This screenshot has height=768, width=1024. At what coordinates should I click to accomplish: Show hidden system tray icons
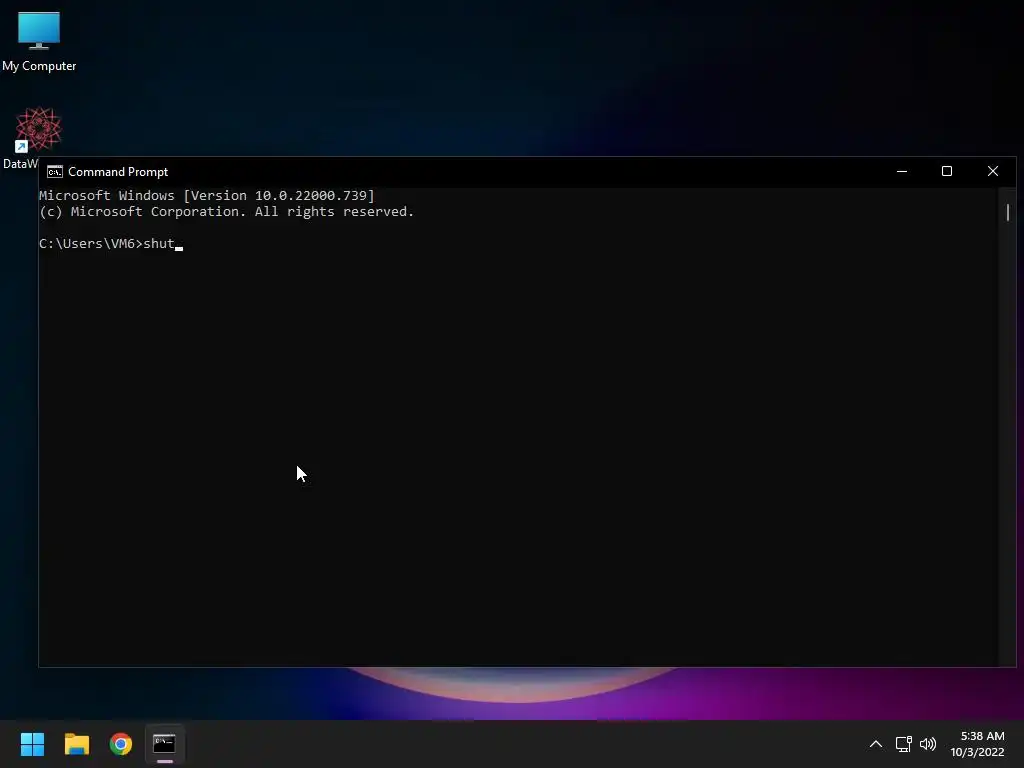pyautogui.click(x=876, y=744)
